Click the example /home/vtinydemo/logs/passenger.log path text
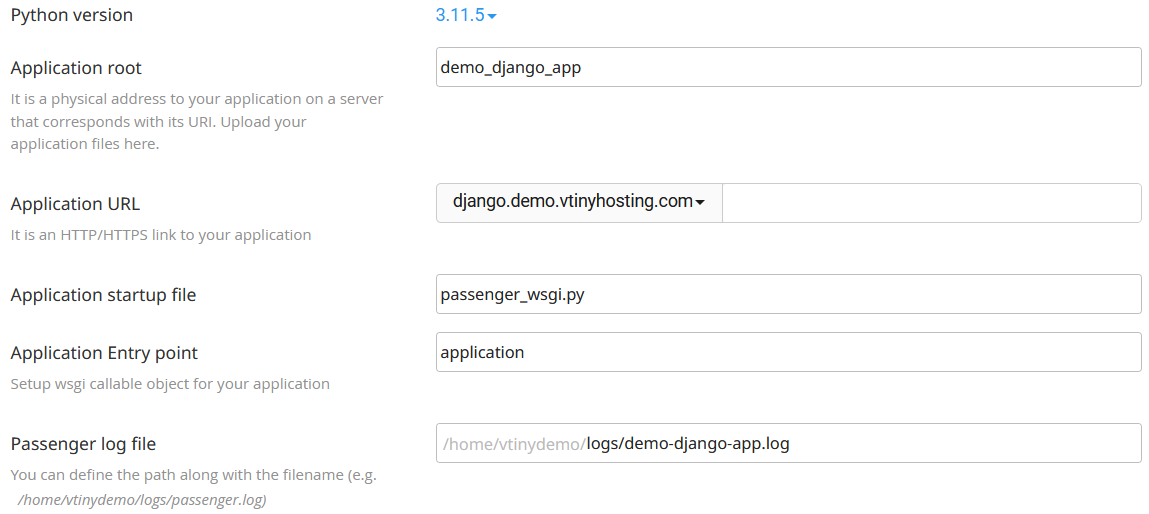The height and width of the screenshot is (514, 1149). coord(142,499)
